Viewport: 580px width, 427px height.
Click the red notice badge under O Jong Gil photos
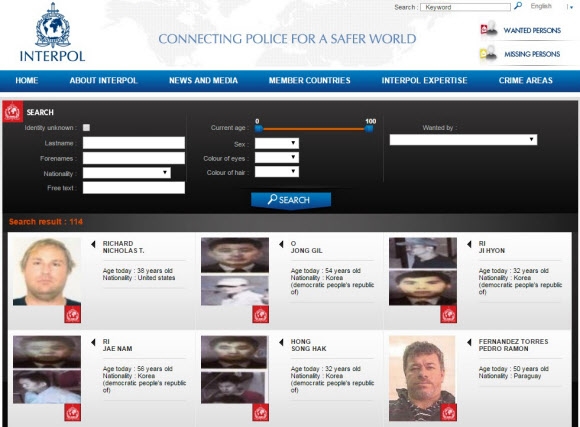click(261, 315)
